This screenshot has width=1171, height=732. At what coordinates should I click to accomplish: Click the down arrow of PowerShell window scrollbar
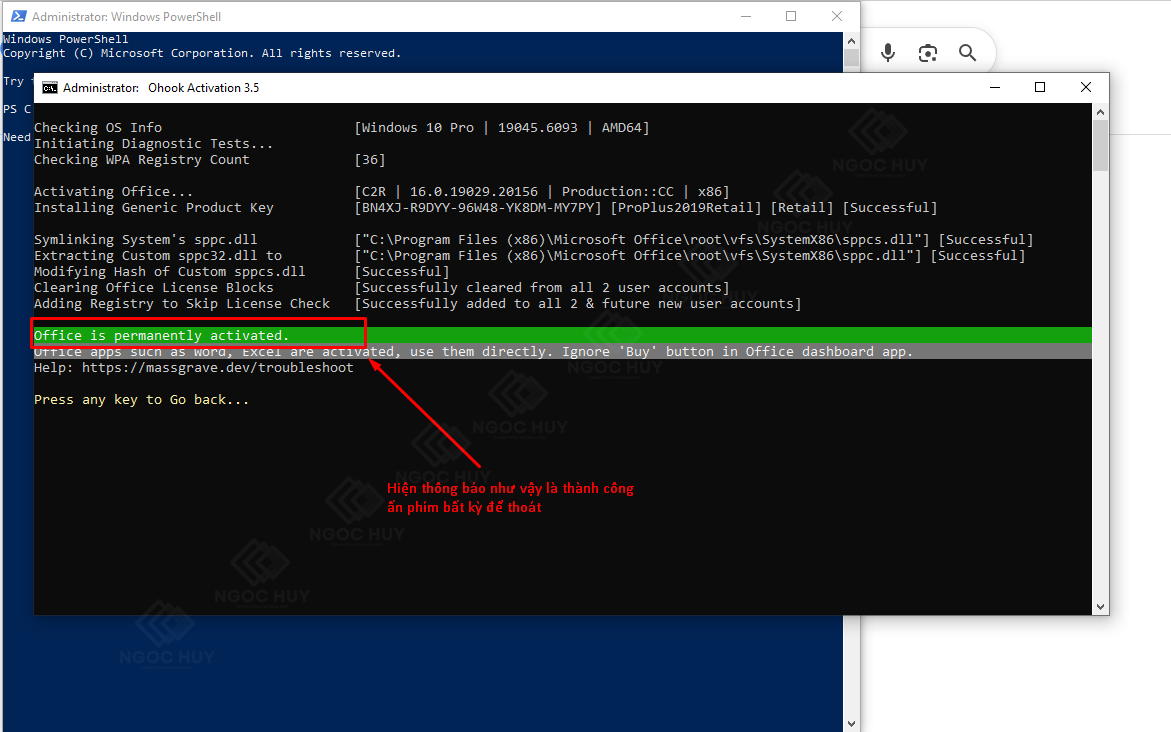click(851, 724)
